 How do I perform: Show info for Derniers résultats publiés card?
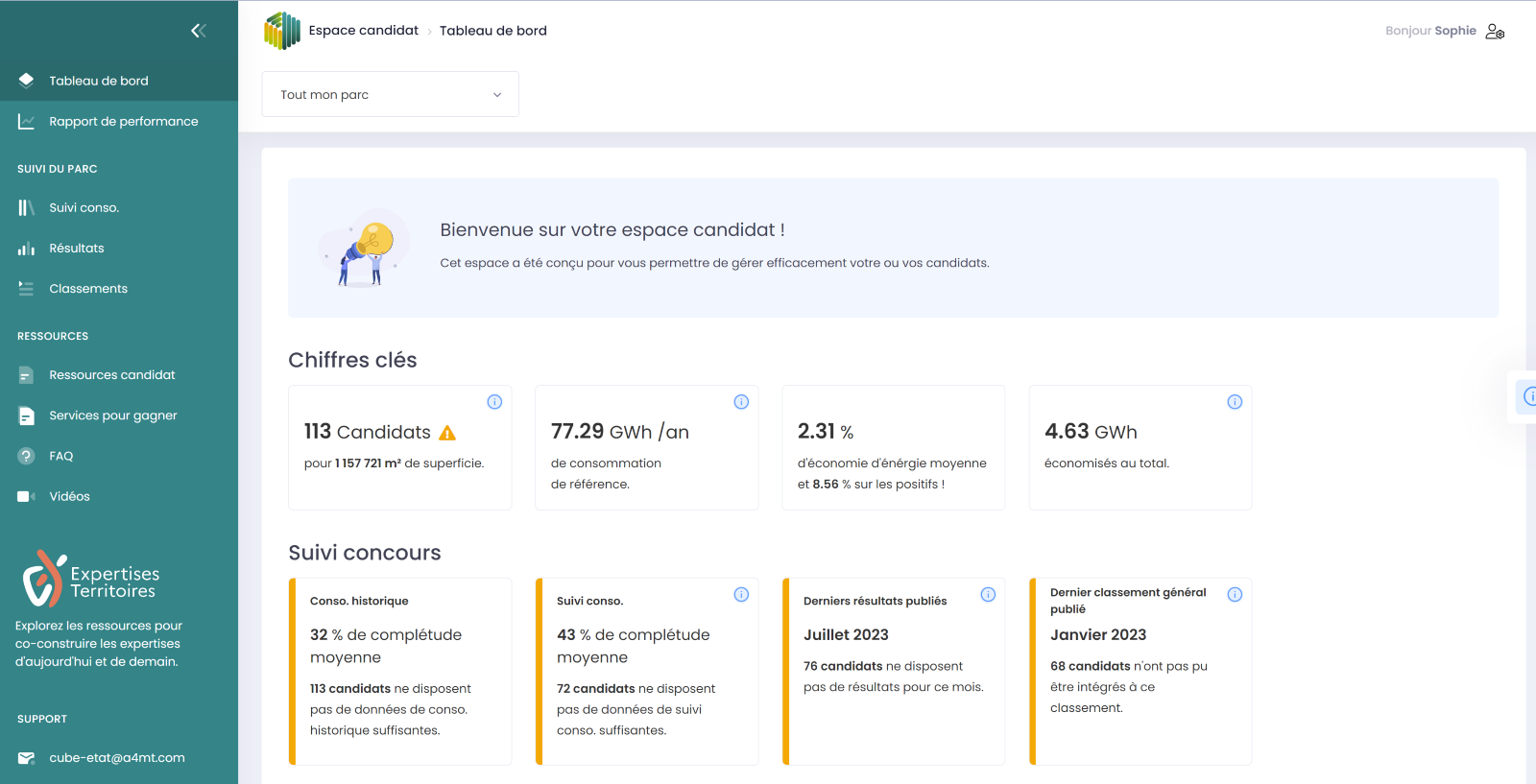pos(988,595)
